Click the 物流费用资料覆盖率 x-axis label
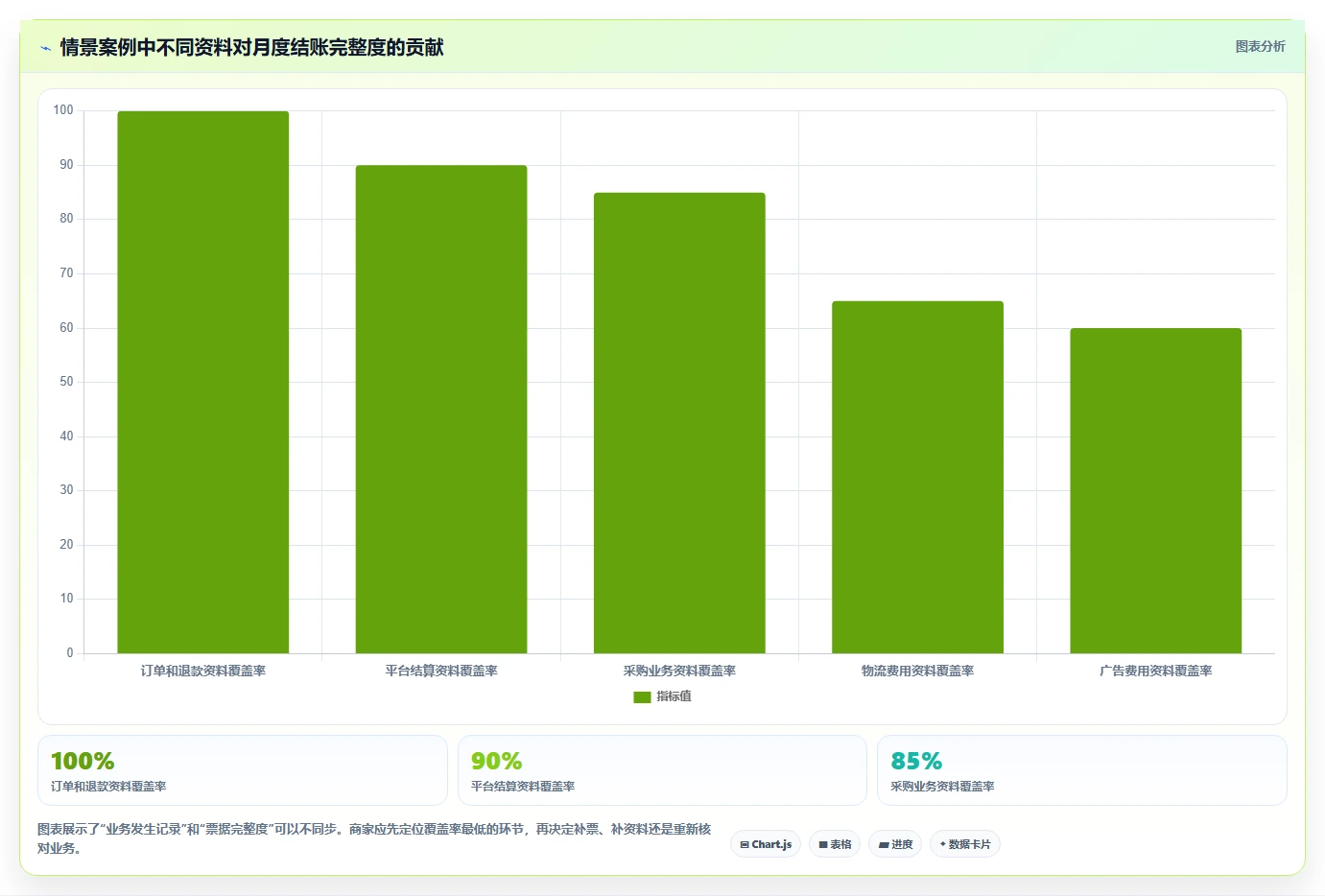Viewport: 1325px width, 896px height. point(917,671)
